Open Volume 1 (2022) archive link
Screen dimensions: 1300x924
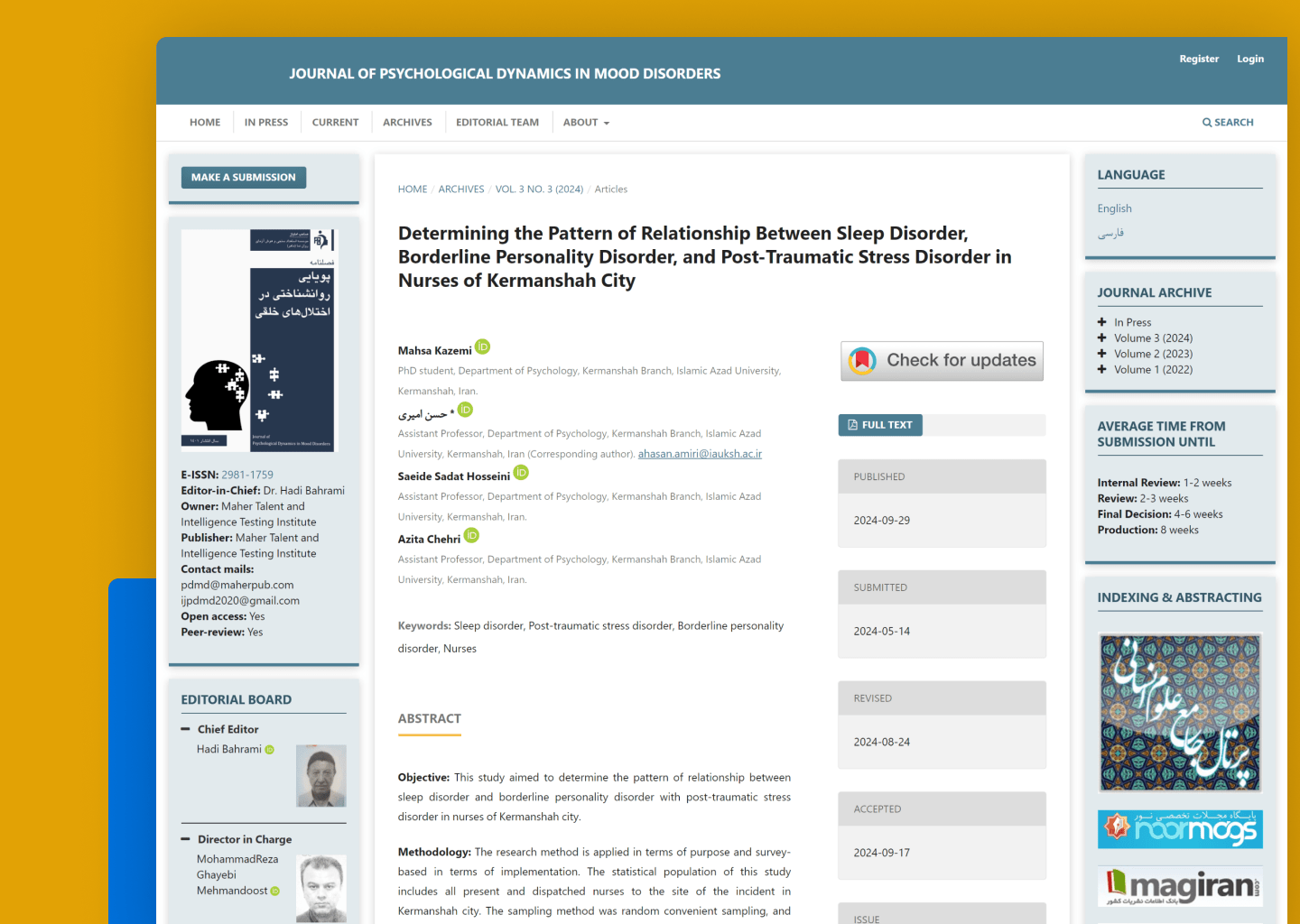[1154, 369]
